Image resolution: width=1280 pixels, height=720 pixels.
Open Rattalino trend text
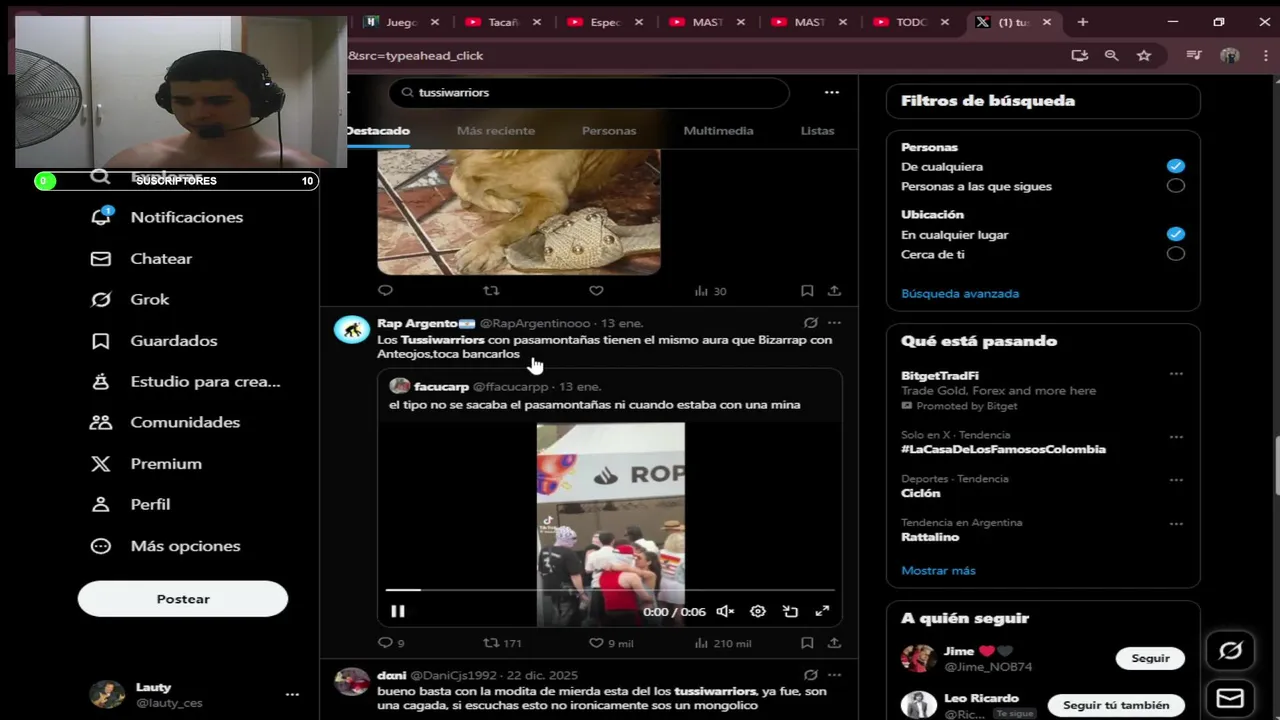[930, 537]
